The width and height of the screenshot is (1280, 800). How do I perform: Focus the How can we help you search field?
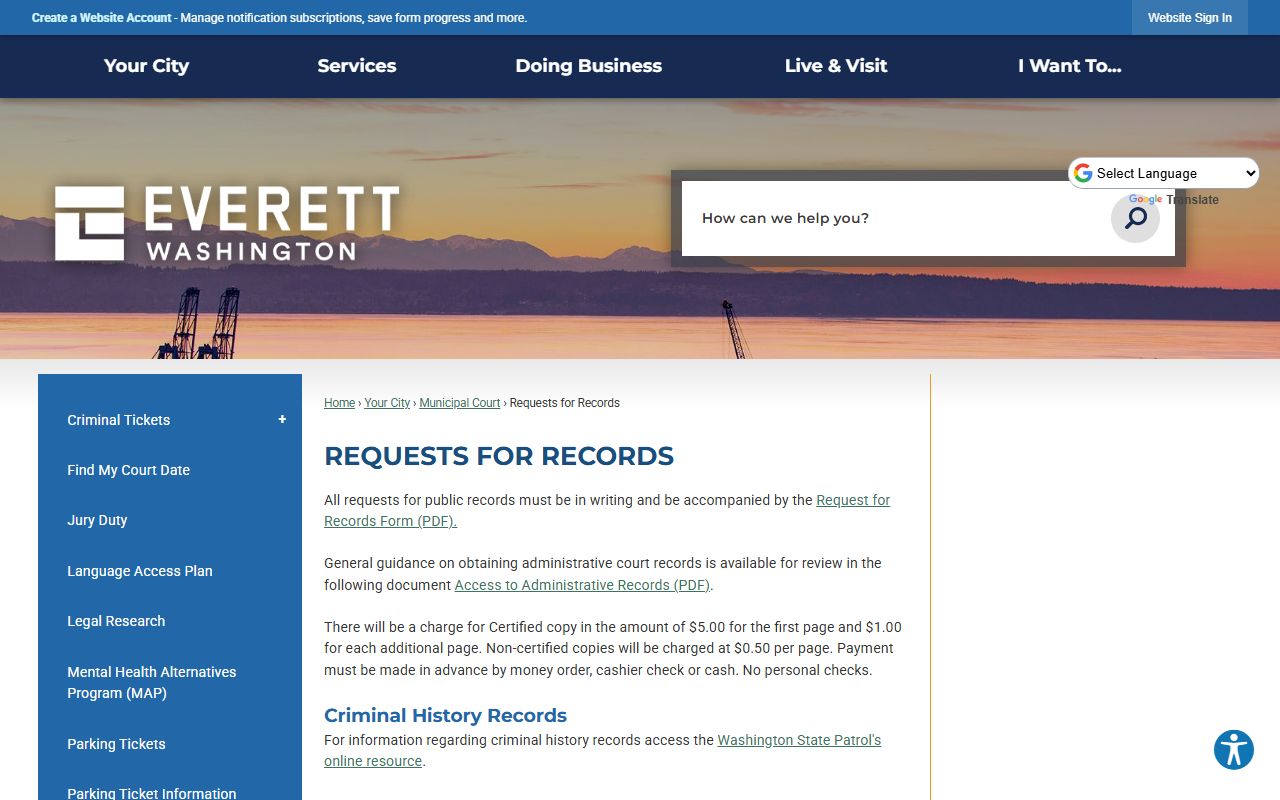[x=895, y=218]
